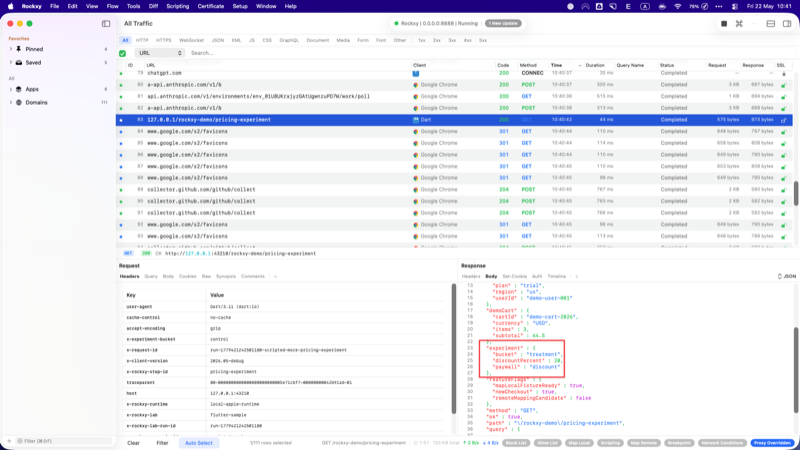
Task: Filter traffic by the JSON tab
Action: point(217,40)
